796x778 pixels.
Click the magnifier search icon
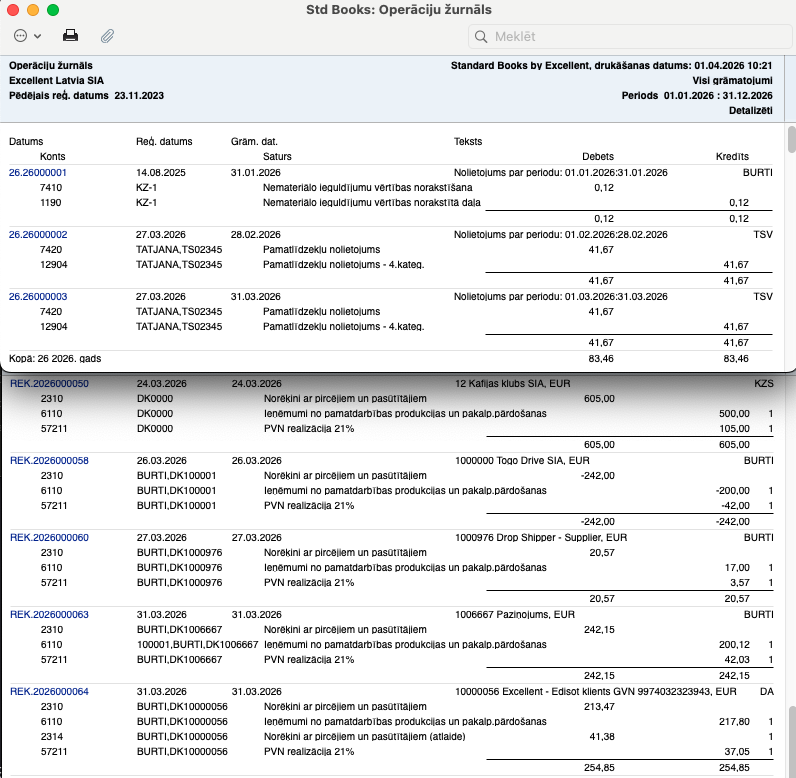point(482,37)
